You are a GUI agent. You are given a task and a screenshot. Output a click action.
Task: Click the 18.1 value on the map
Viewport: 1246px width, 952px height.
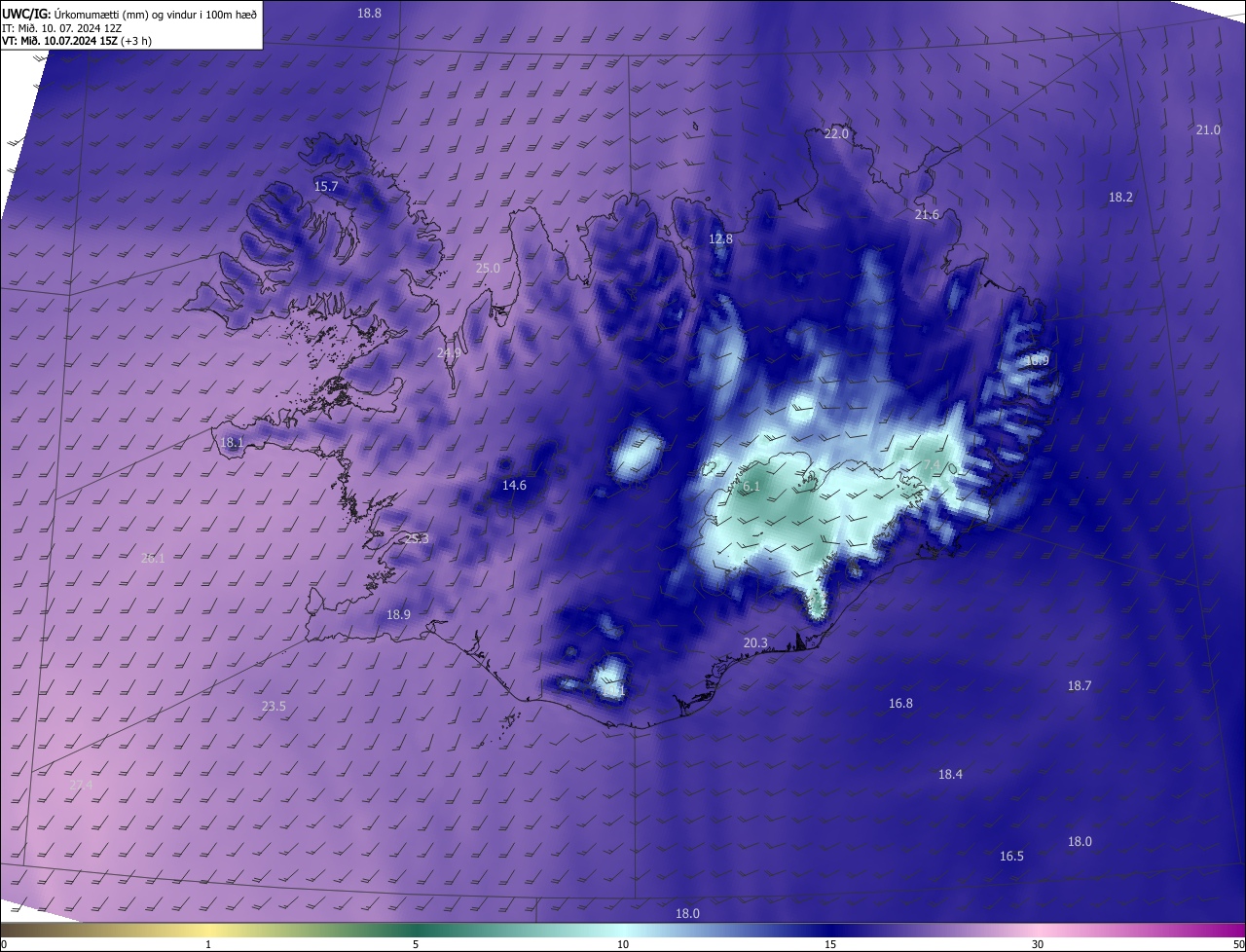tap(232, 442)
